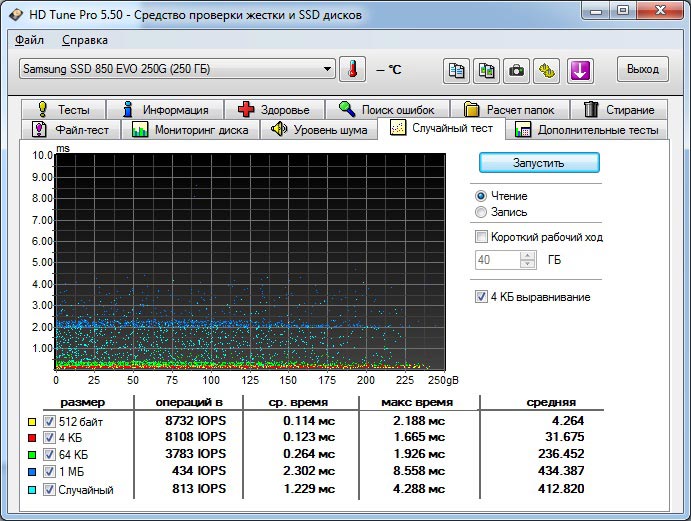691x521 pixels.
Task: Click the copy screenshot to clipboard icon
Action: pyautogui.click(x=486, y=69)
